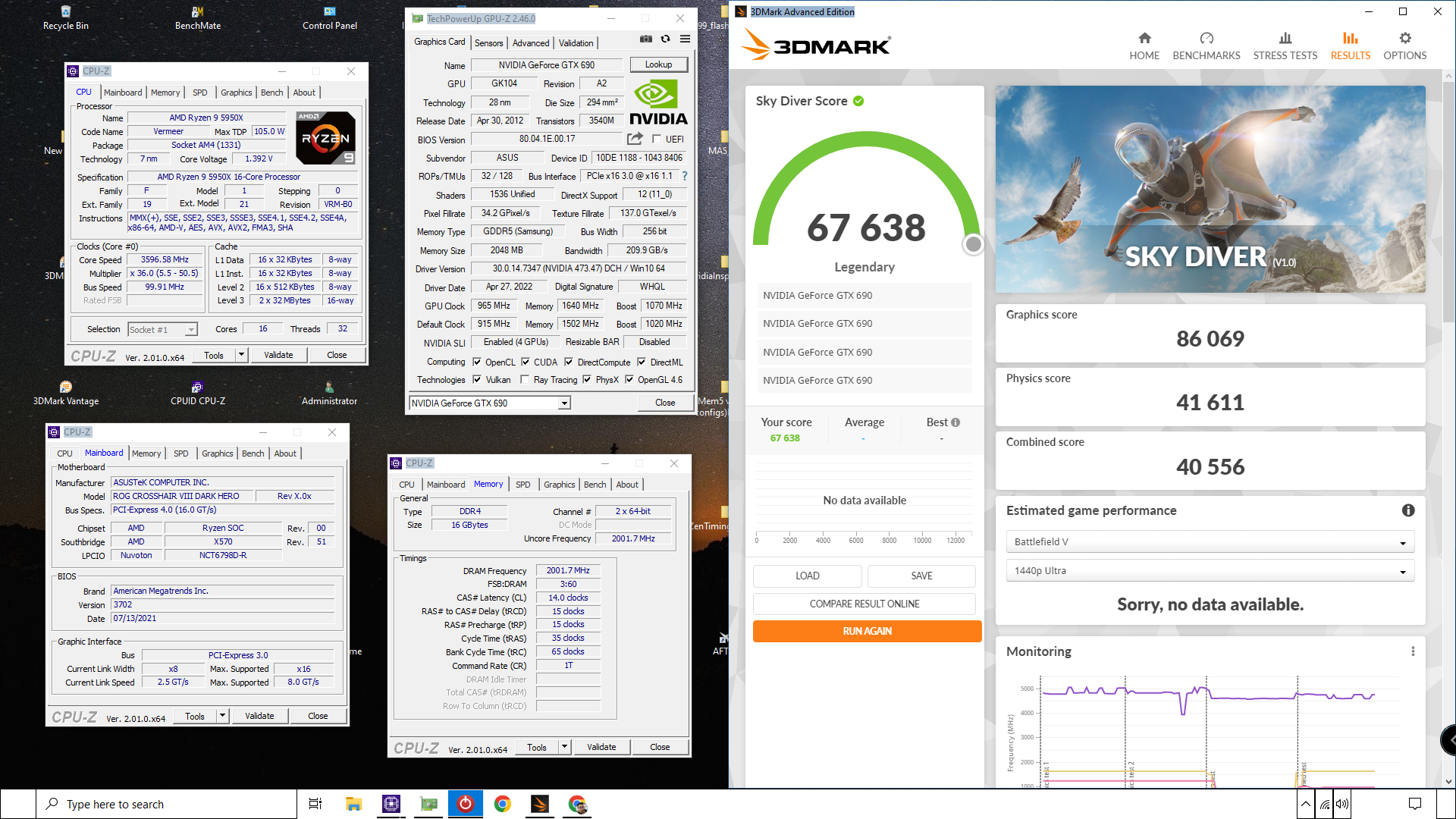This screenshot has width=1456, height=819.
Task: Open Bench tab in Memory CPU-Z window
Action: click(x=595, y=485)
